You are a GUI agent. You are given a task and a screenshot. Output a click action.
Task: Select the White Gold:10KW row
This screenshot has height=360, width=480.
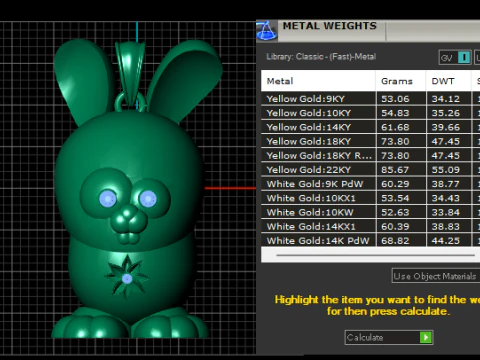(370, 212)
